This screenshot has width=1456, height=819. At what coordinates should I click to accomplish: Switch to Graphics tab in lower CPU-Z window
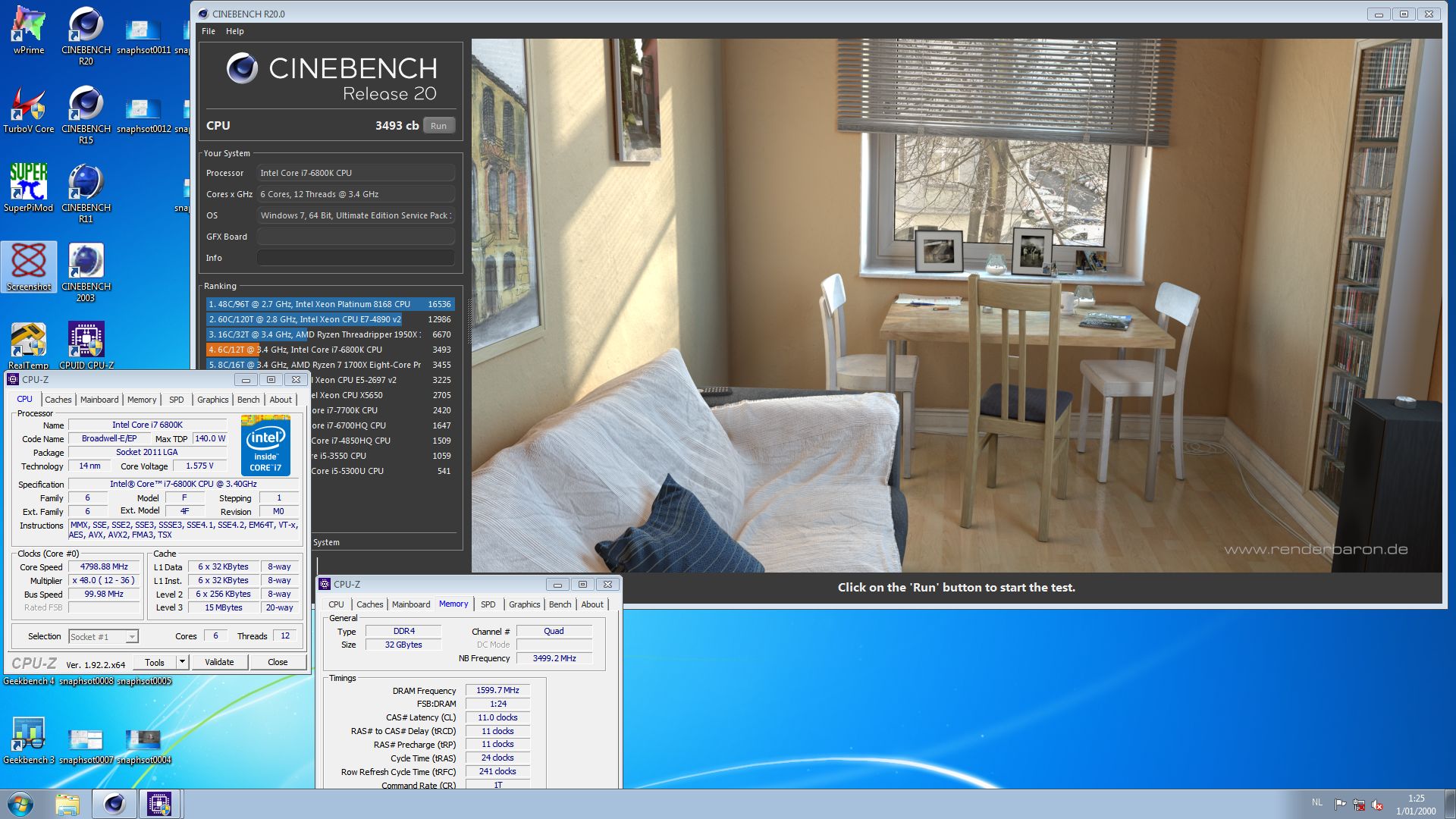(x=524, y=604)
